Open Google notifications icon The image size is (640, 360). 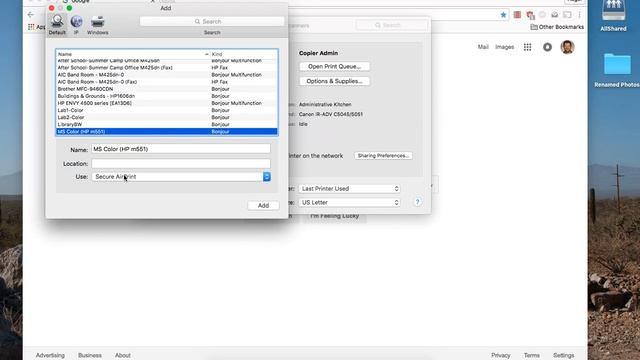click(x=547, y=47)
